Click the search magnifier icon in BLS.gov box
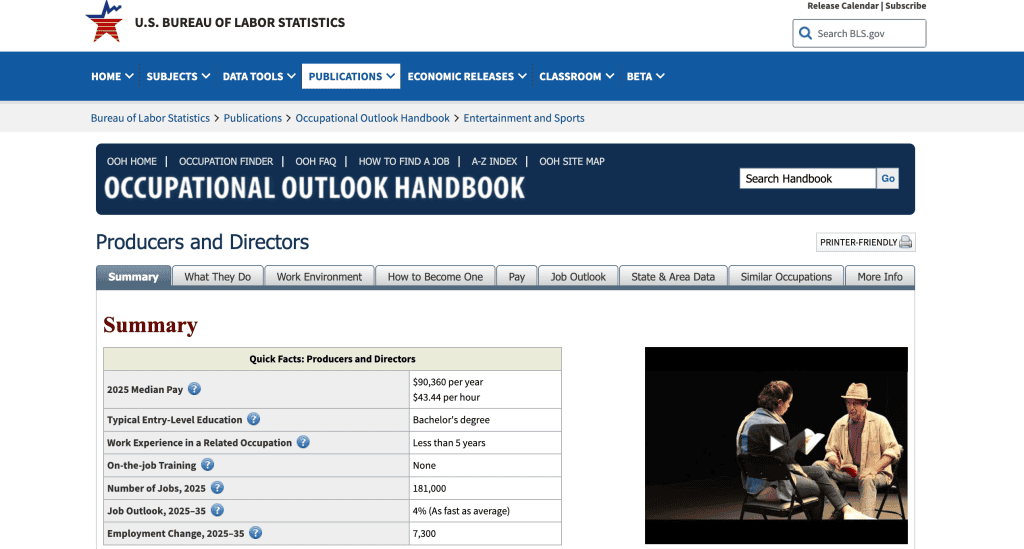1024x549 pixels. coord(805,33)
